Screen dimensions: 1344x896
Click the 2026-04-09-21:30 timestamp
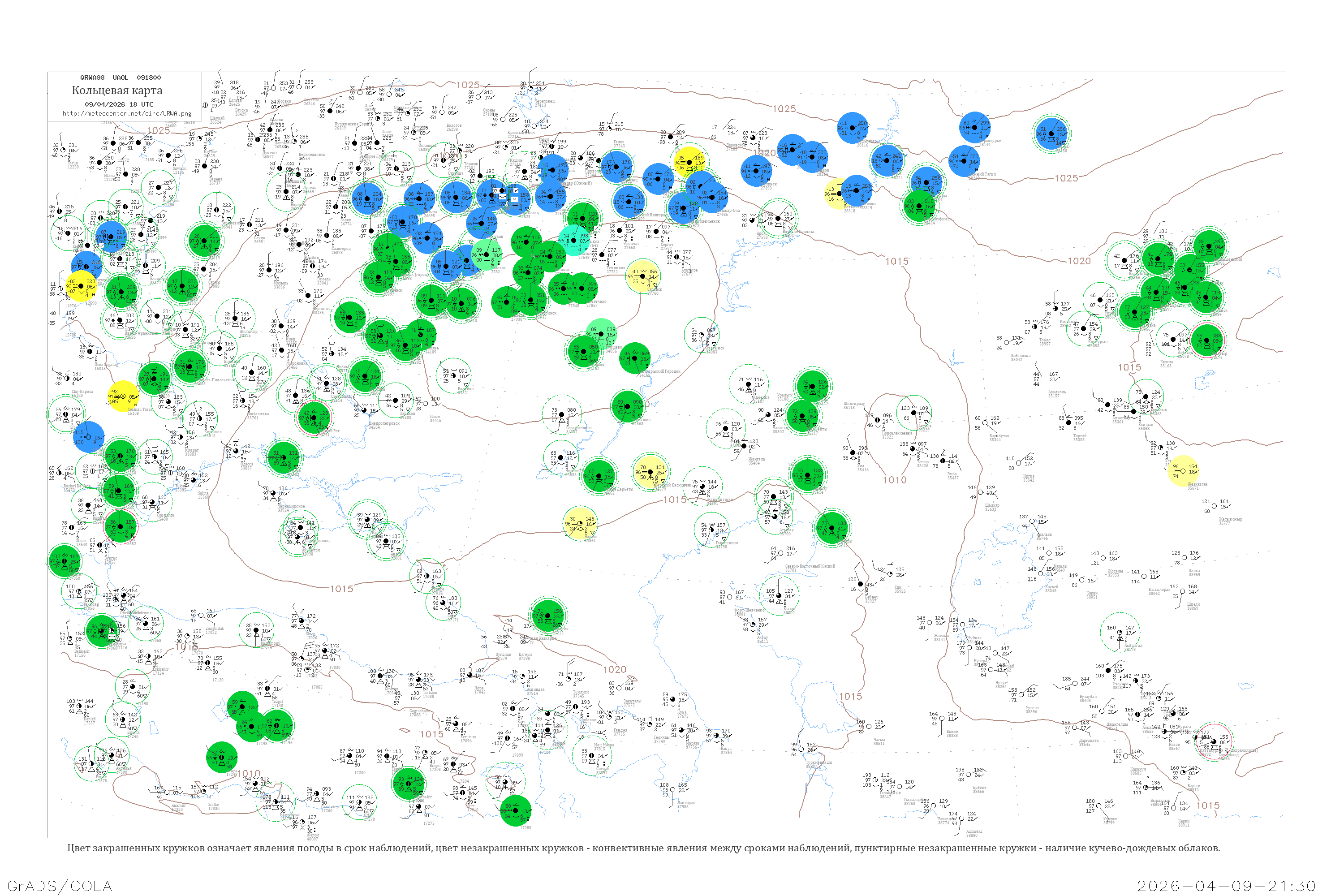click(1226, 886)
